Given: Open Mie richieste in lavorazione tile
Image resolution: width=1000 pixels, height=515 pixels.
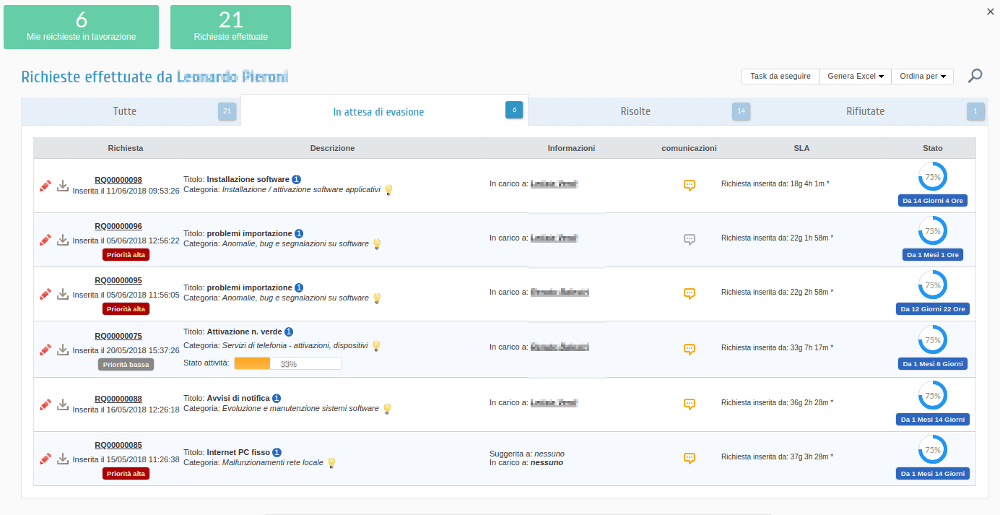Looking at the screenshot, I should (81, 27).
